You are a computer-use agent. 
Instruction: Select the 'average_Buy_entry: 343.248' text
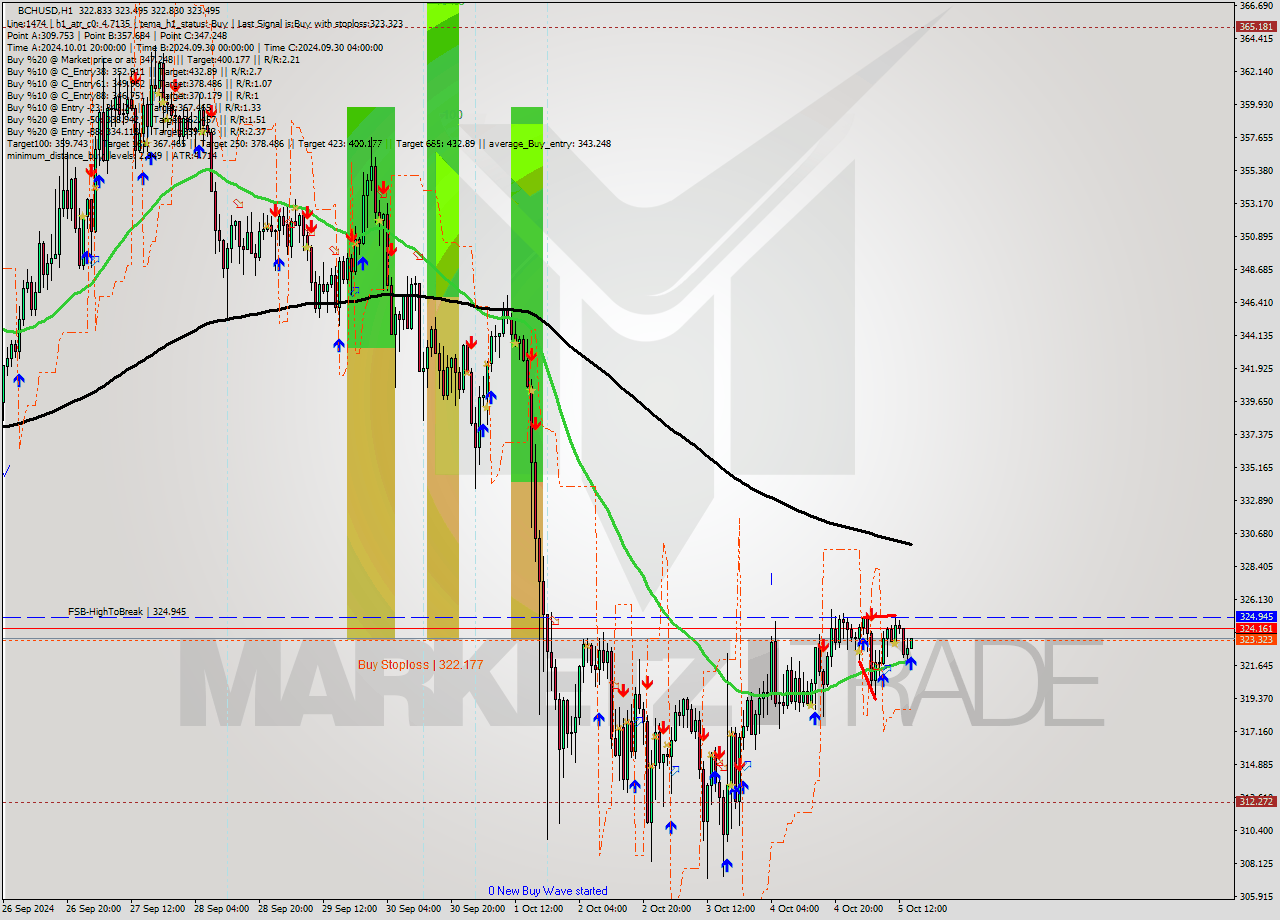click(x=549, y=143)
